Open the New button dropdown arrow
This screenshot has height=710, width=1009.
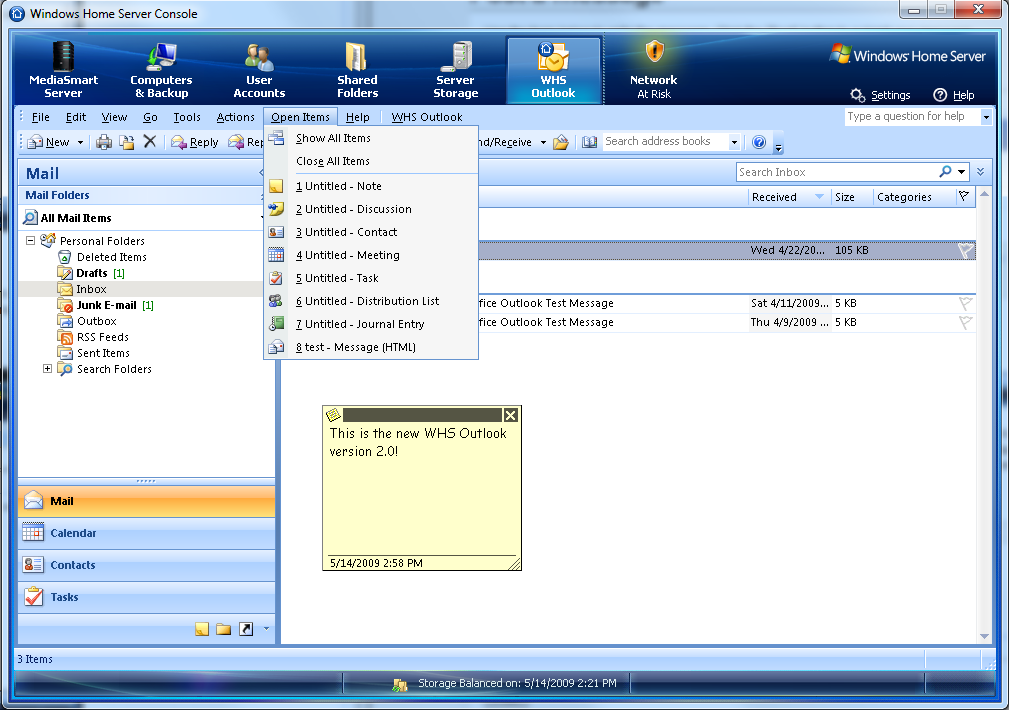80,142
